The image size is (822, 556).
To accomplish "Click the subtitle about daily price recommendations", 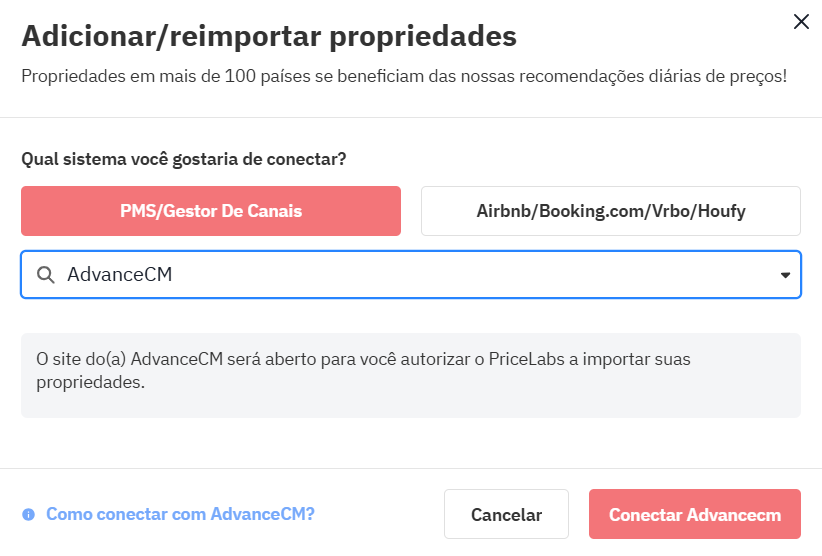I will (x=404, y=76).
